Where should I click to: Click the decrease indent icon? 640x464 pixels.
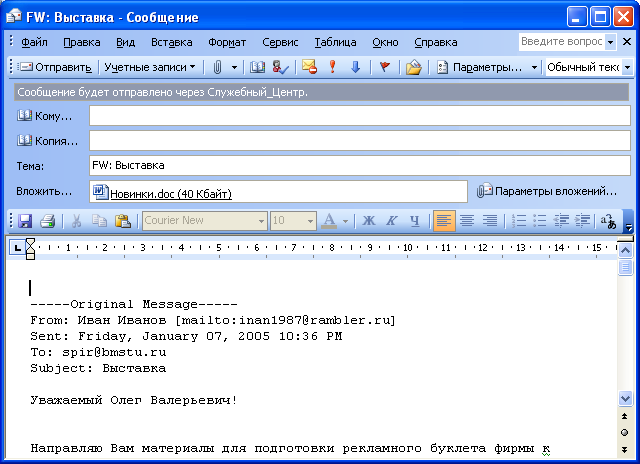tap(561, 221)
